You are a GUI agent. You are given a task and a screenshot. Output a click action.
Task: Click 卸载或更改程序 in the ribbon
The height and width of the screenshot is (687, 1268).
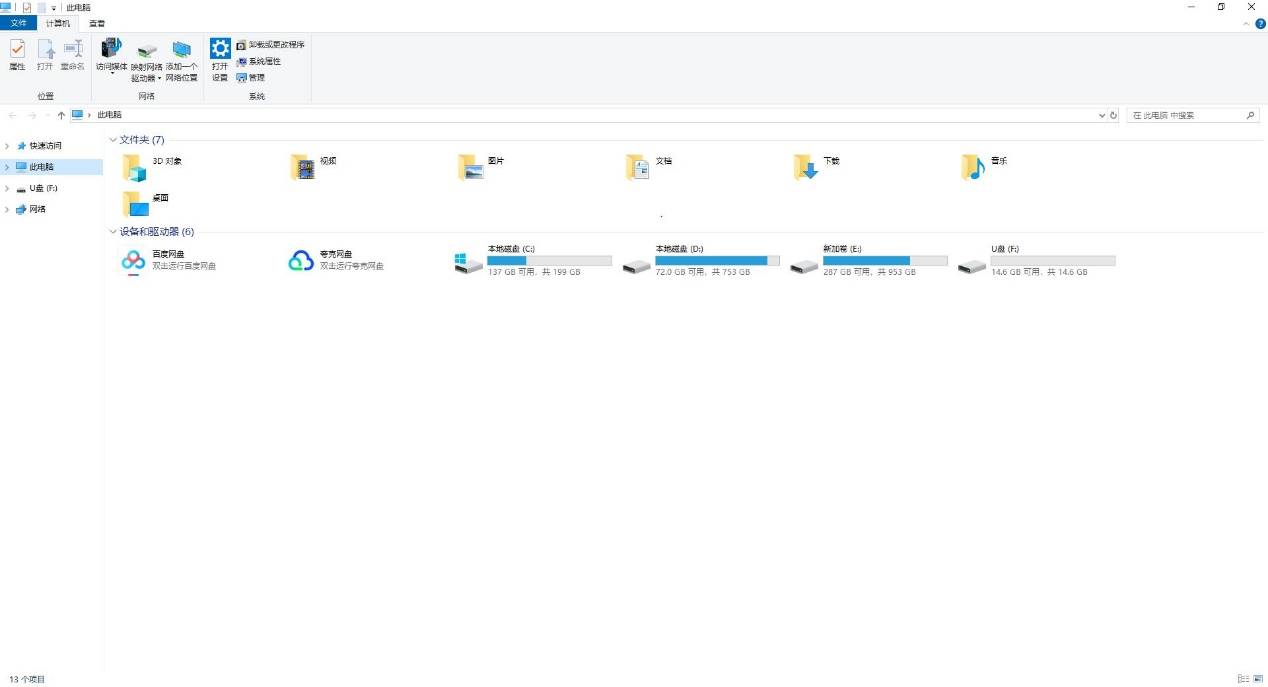coord(270,45)
